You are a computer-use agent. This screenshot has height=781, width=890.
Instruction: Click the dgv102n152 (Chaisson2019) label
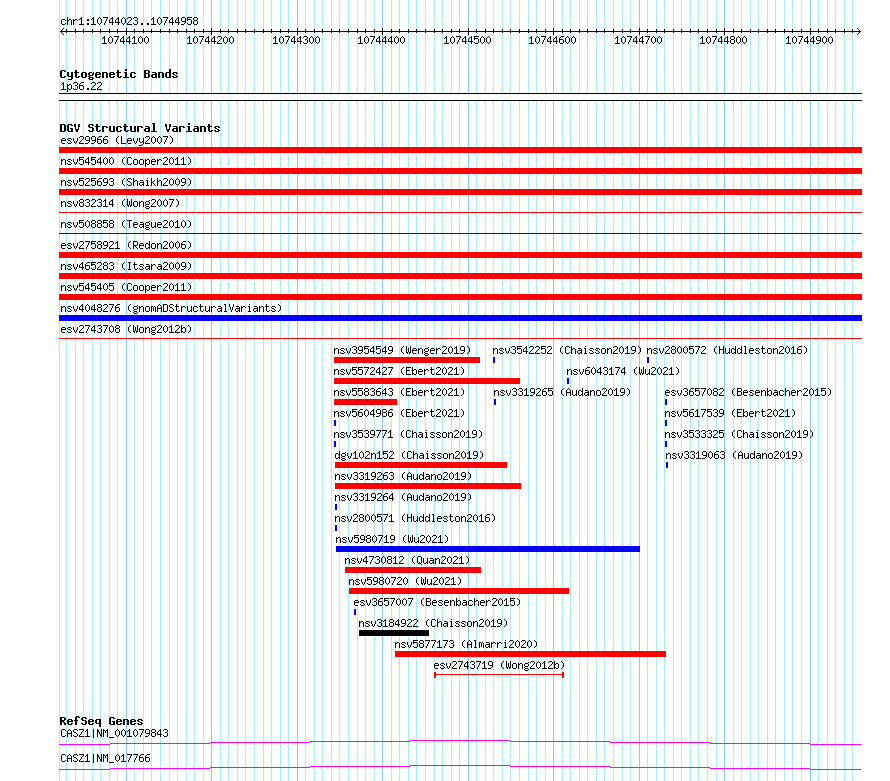click(409, 455)
